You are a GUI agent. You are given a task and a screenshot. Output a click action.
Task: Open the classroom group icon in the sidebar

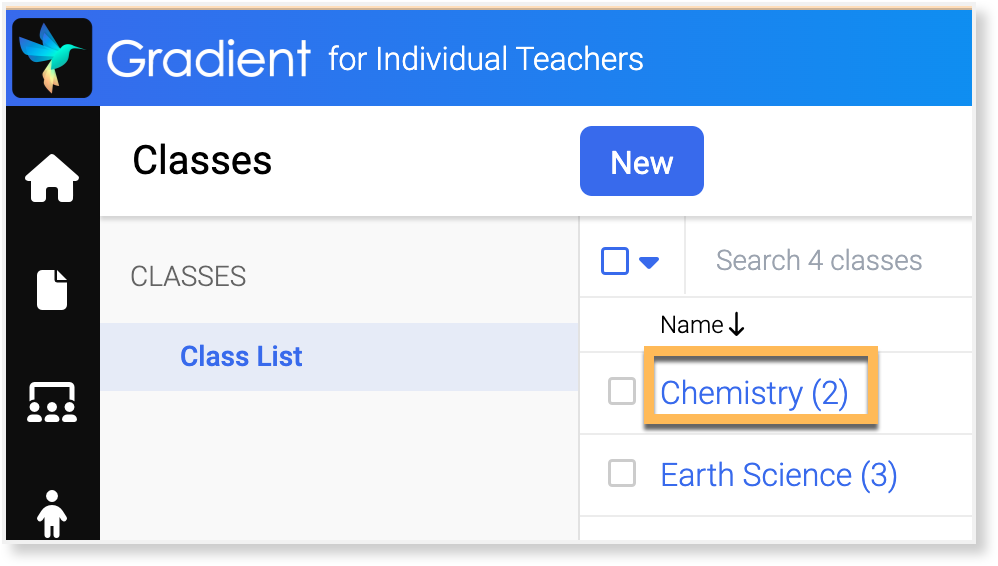pos(52,402)
